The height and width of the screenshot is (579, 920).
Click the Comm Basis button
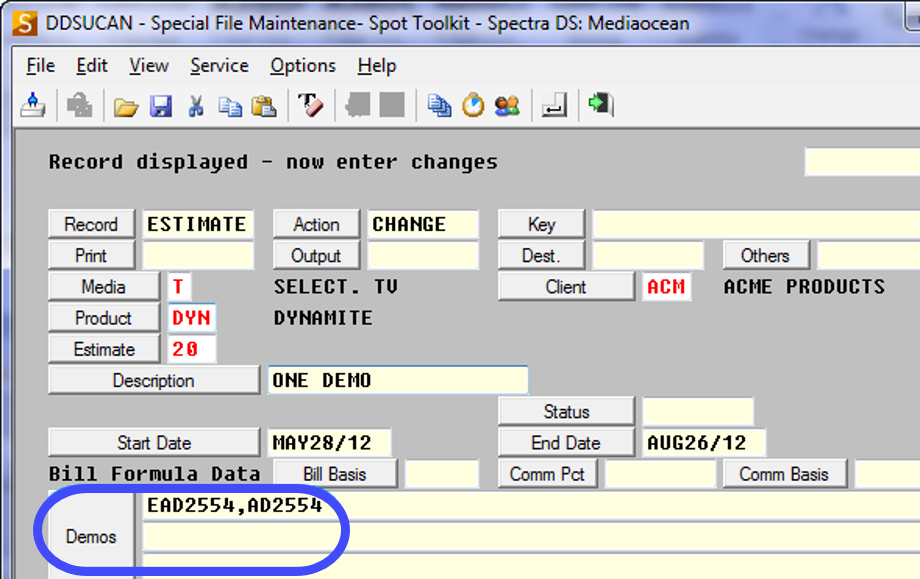point(784,473)
